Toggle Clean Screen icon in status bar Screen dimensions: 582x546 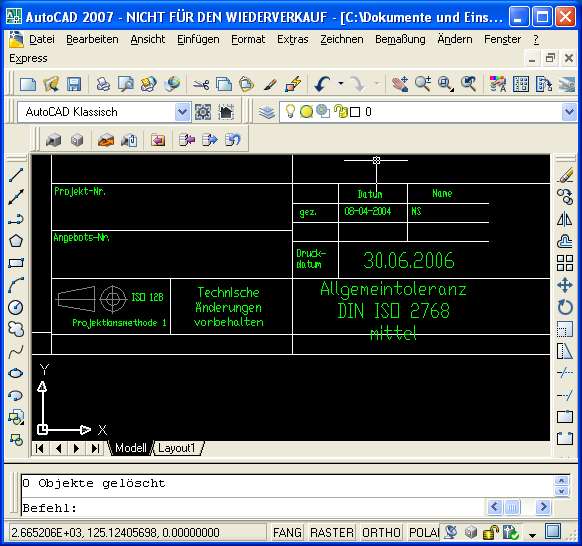pyautogui.click(x=553, y=532)
